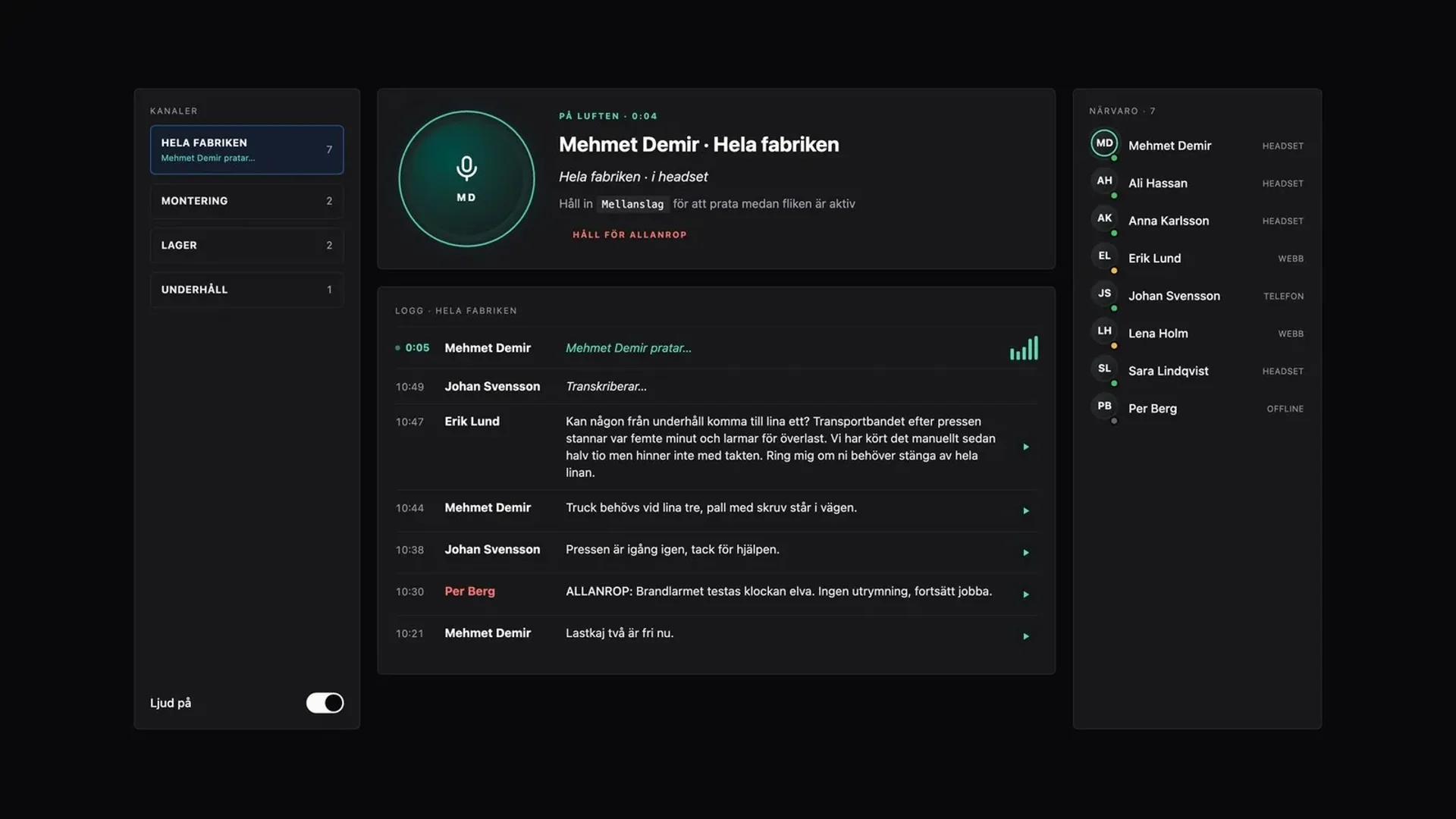Screen dimensions: 1456x819
Task: Toggle the Ljud på switch
Action: point(325,703)
